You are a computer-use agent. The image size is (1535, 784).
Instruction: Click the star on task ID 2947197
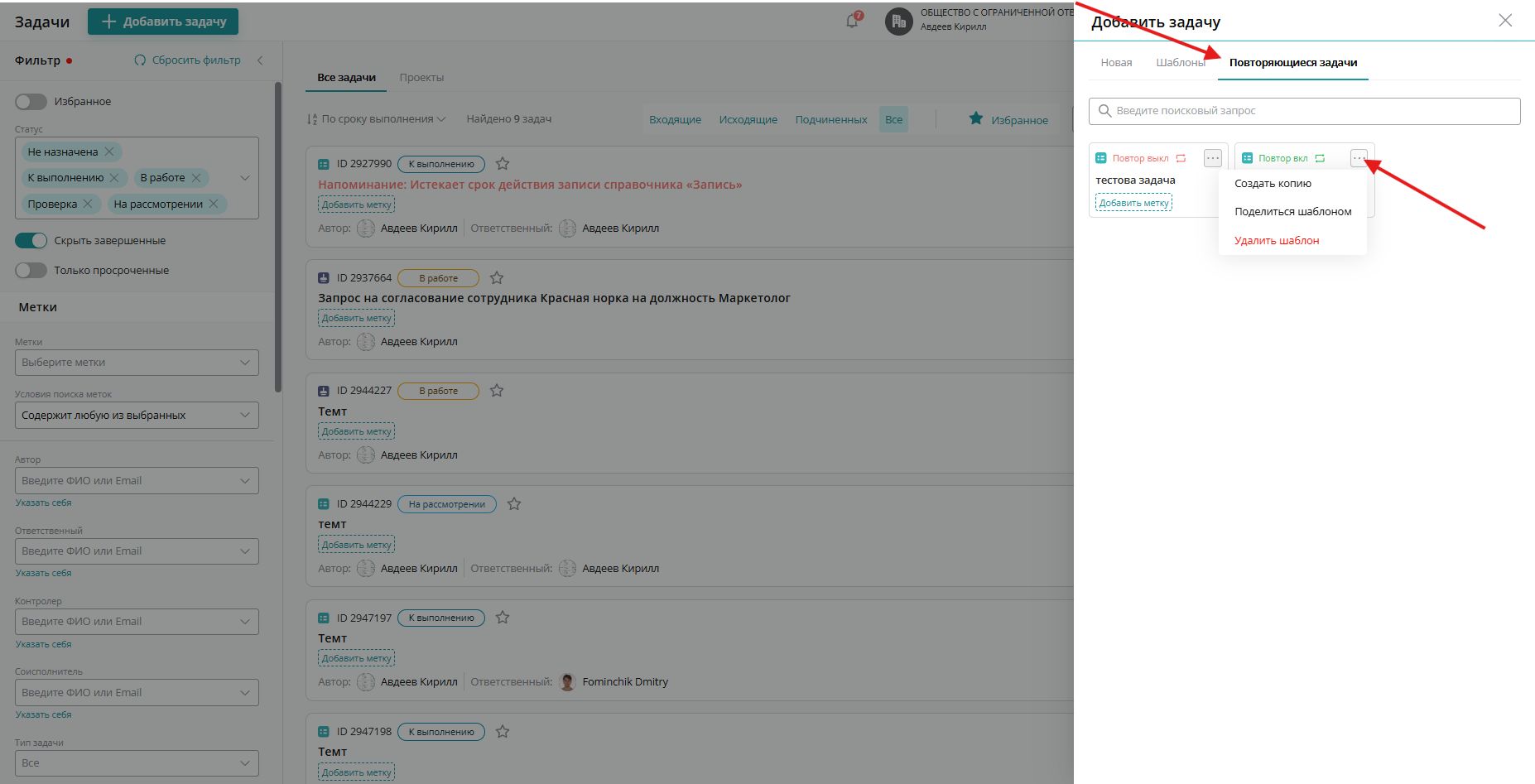click(x=503, y=618)
